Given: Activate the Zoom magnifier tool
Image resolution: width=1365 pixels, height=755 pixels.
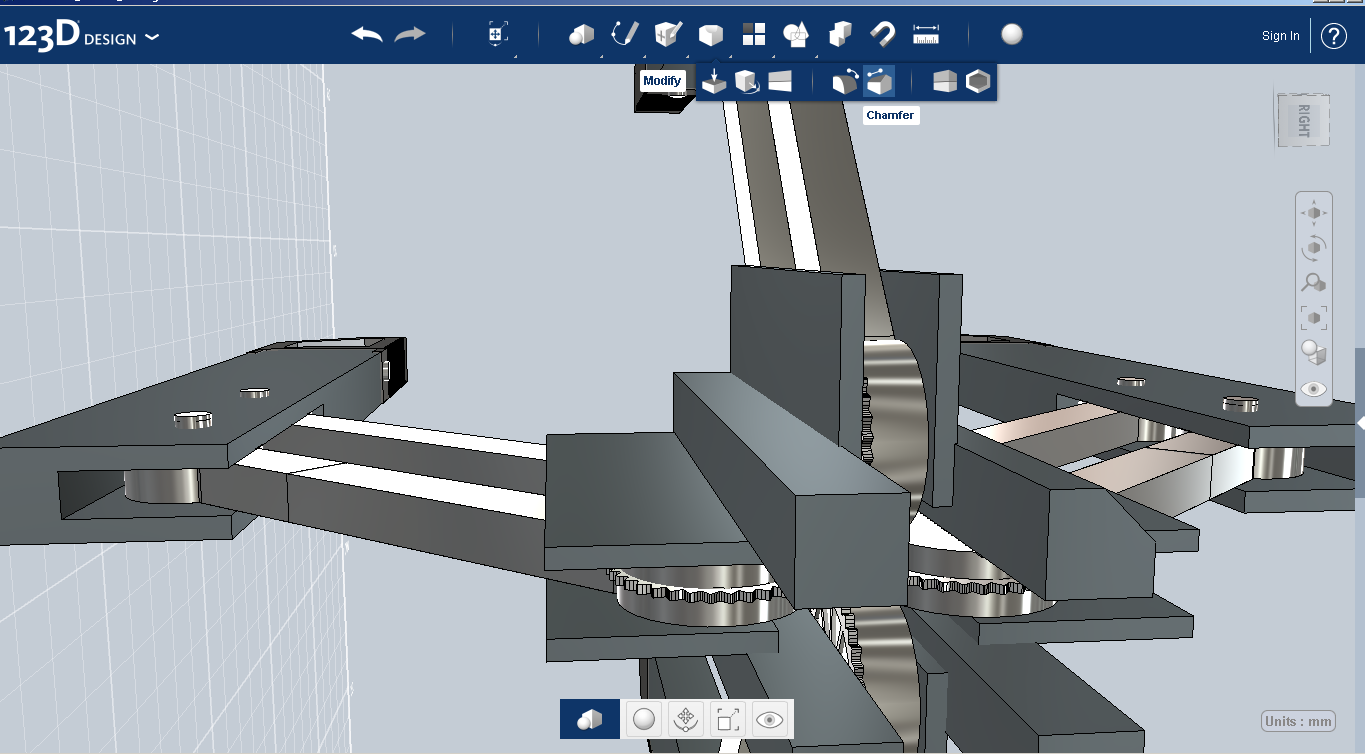Looking at the screenshot, I should coord(1314,283).
